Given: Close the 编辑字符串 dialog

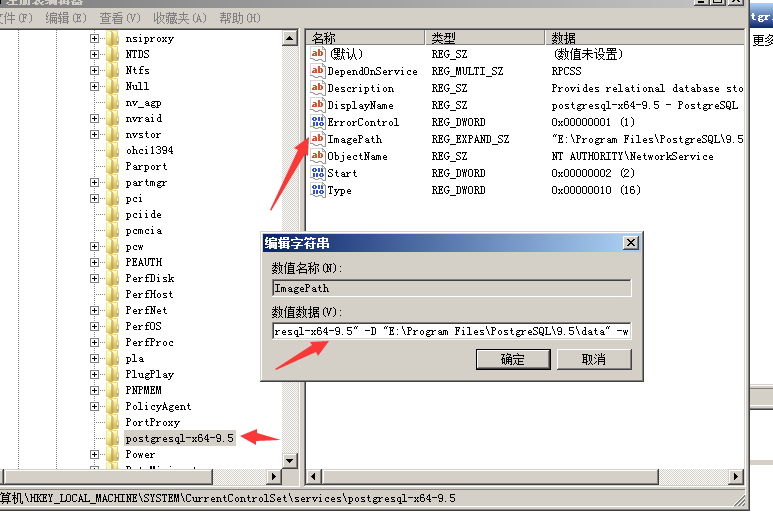Looking at the screenshot, I should pyautogui.click(x=630, y=243).
